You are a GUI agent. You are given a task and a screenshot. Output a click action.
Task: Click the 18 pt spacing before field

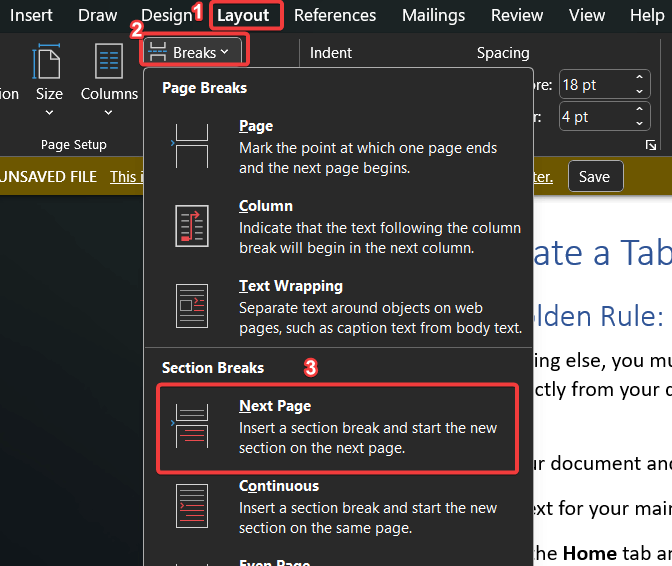pos(592,85)
